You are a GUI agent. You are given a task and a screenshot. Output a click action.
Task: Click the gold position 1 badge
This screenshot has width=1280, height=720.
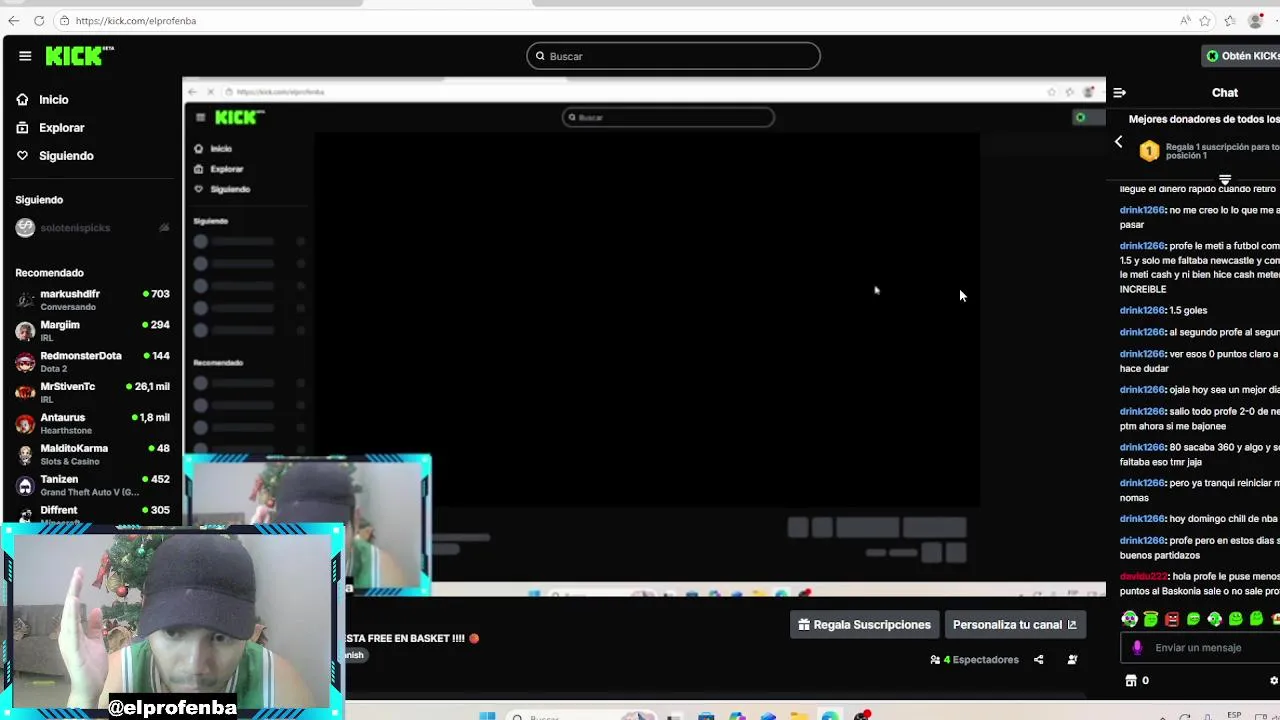point(1149,151)
